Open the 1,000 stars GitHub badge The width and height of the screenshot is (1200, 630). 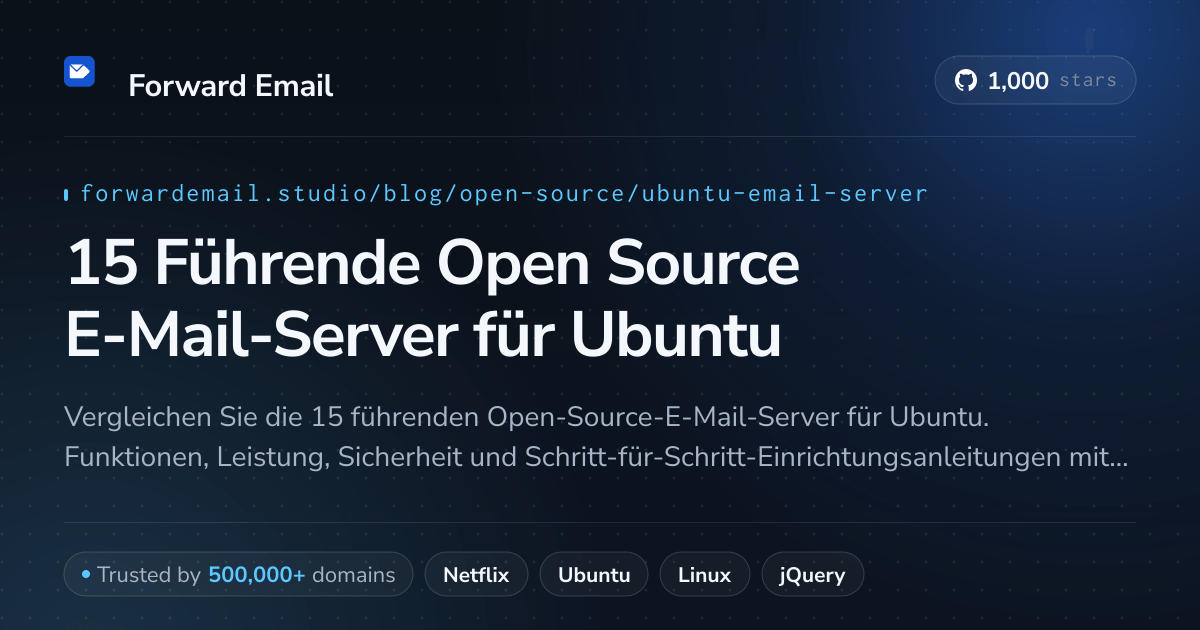point(1035,81)
